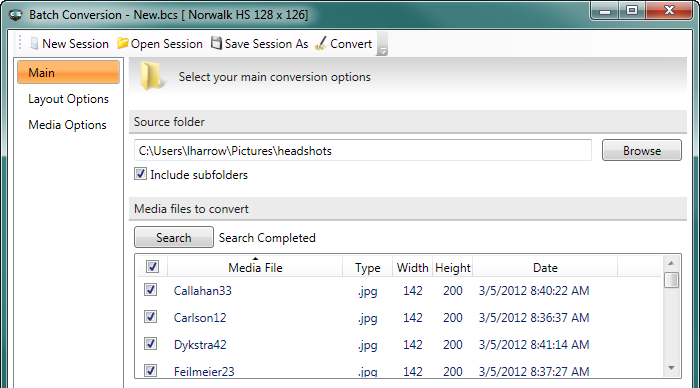Maximize the Batch Conversion window
Screen dimensions: 700x388
click(x=632, y=11)
